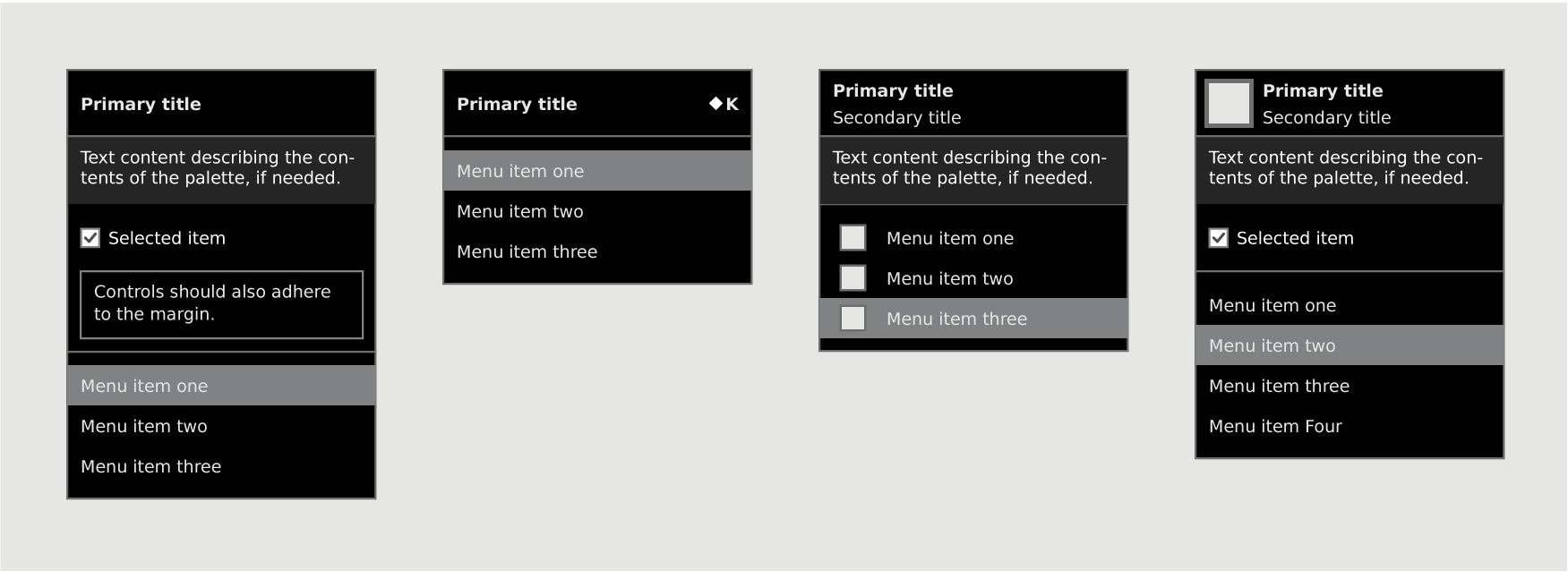Viewport: 1568px width, 579px height.
Task: Click the Primary title next to the diamond K
Action: point(517,104)
